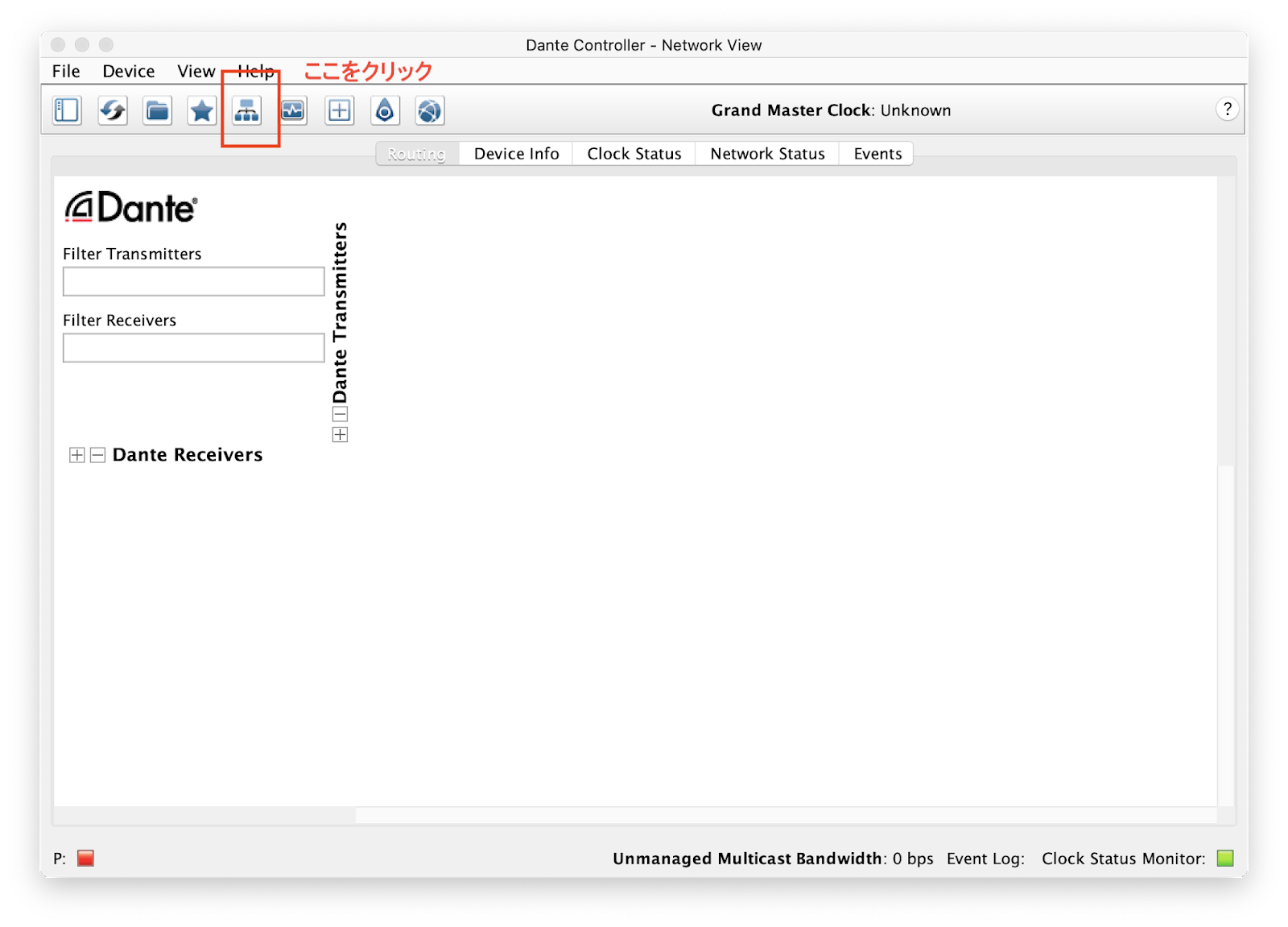Viewport: 1288px width, 927px height.
Task: Click the Dante Transmitters vertical heading
Action: click(x=340, y=312)
